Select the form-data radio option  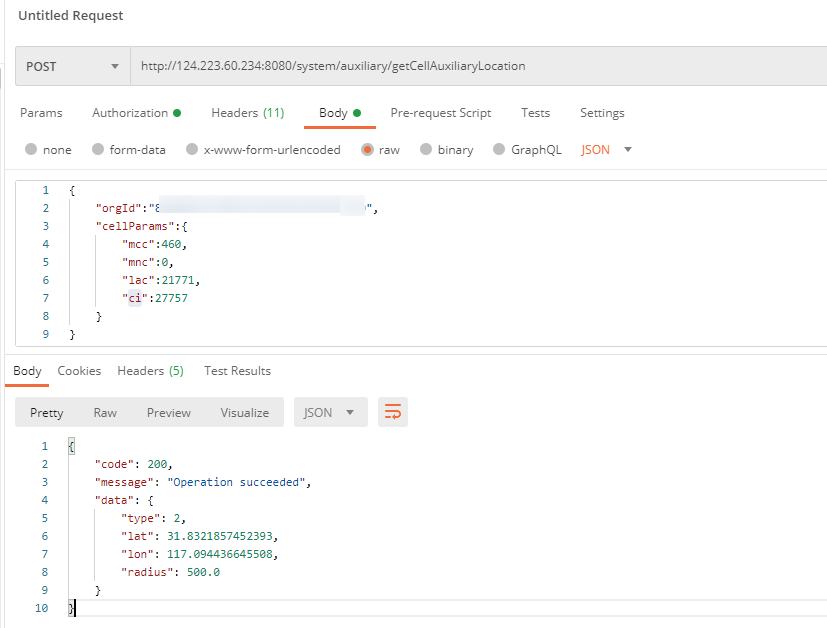(x=98, y=150)
